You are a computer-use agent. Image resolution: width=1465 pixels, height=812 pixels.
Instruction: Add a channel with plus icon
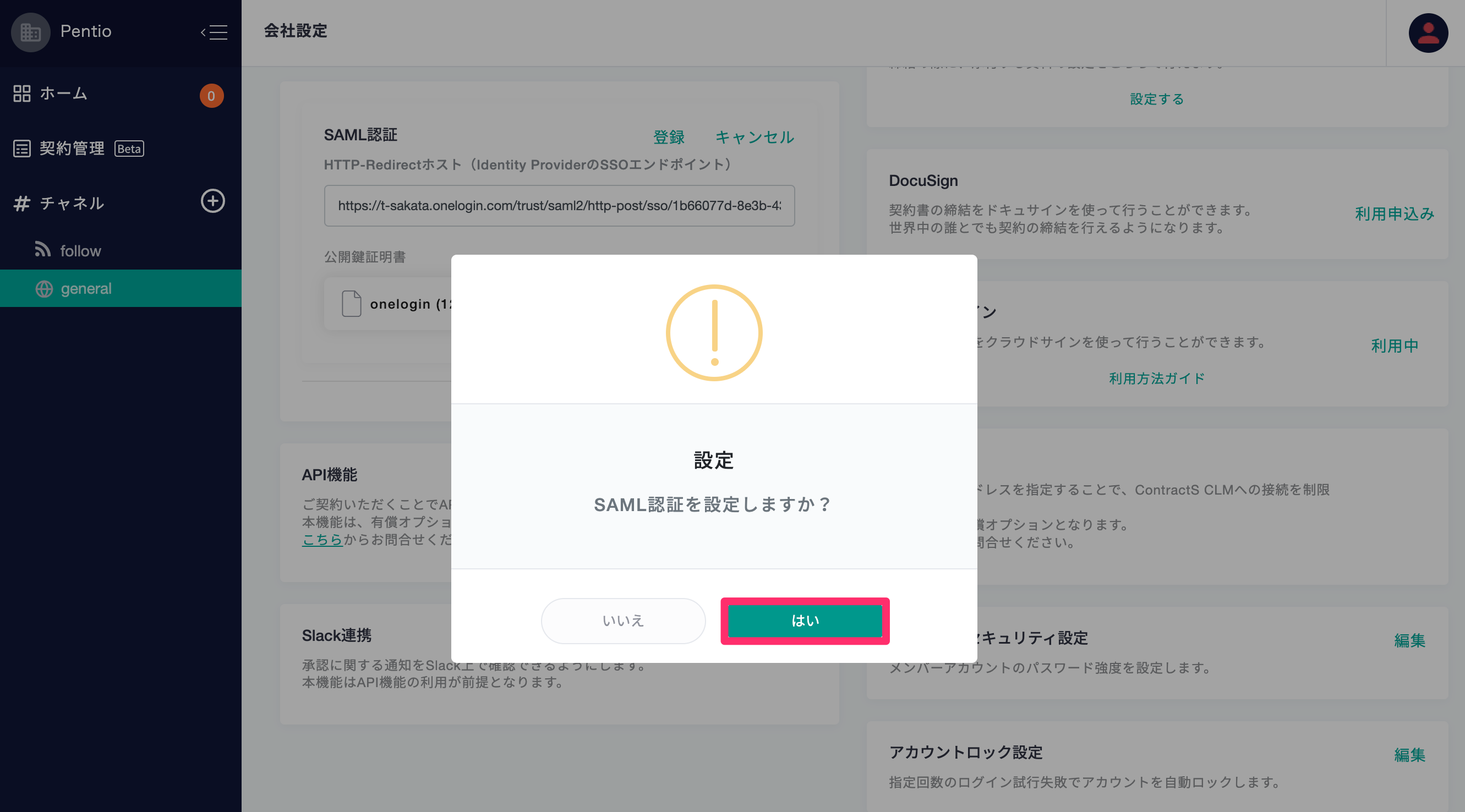[212, 201]
